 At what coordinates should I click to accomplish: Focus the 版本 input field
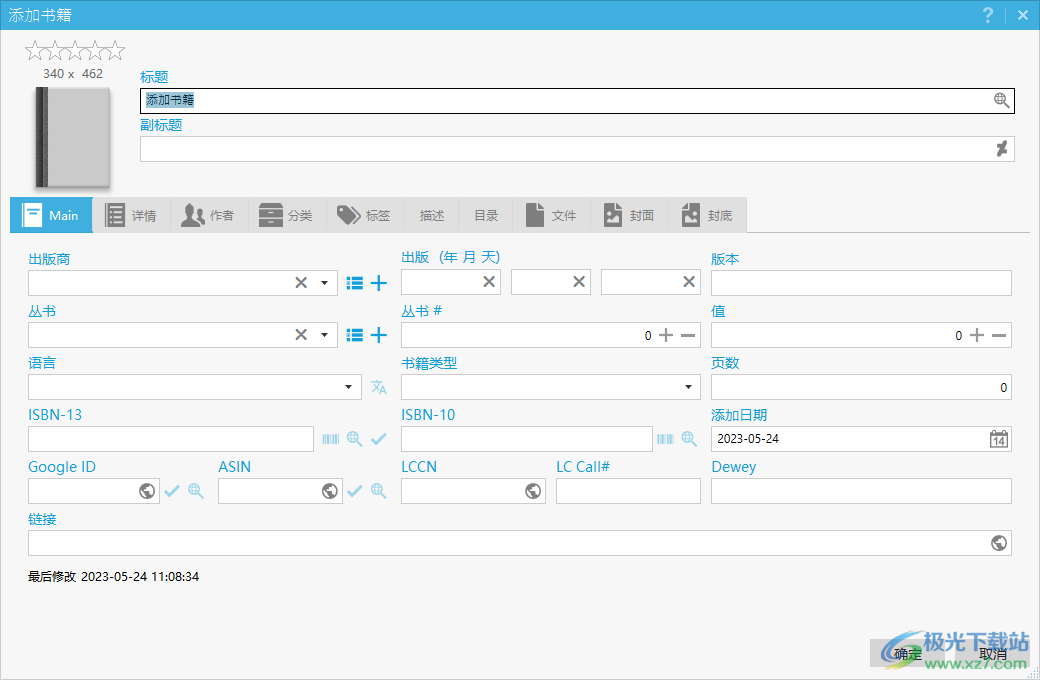click(x=861, y=283)
